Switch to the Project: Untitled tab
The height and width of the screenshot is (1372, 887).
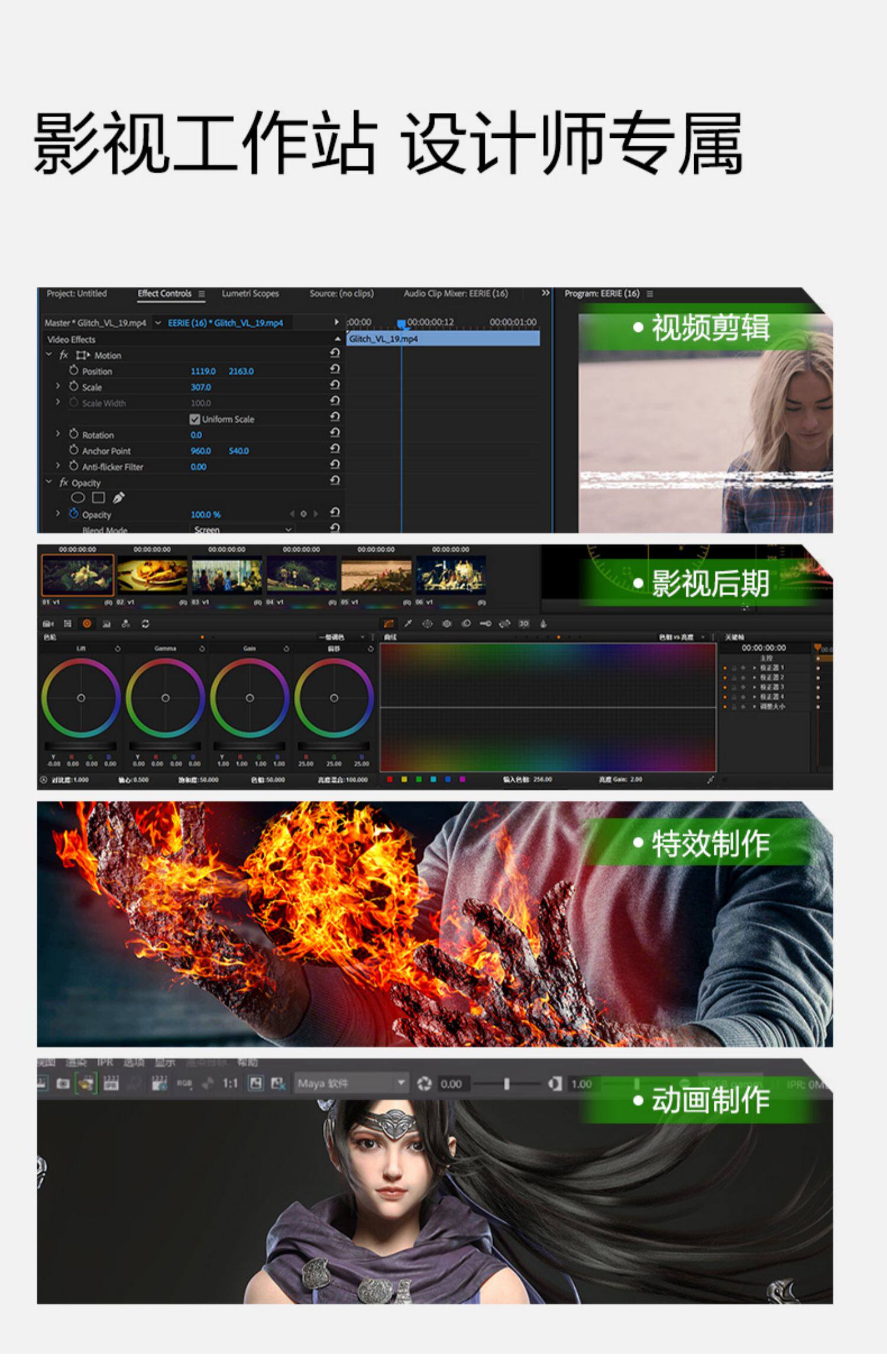pyautogui.click(x=77, y=293)
